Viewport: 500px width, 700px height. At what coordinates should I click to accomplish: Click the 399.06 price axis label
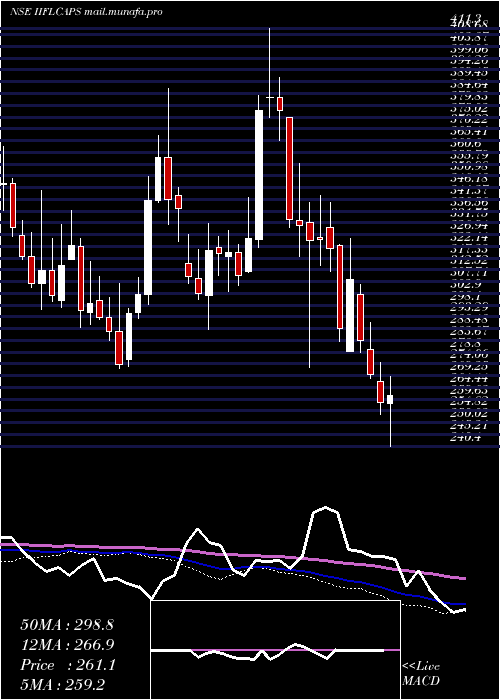tap(469, 50)
